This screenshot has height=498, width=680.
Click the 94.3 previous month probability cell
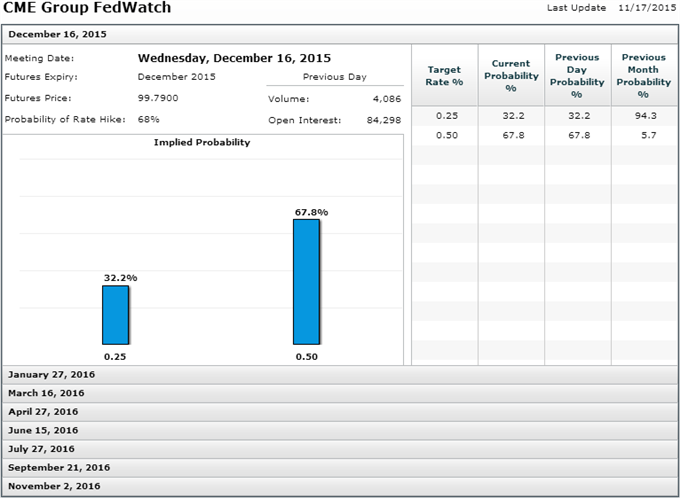[x=645, y=116]
